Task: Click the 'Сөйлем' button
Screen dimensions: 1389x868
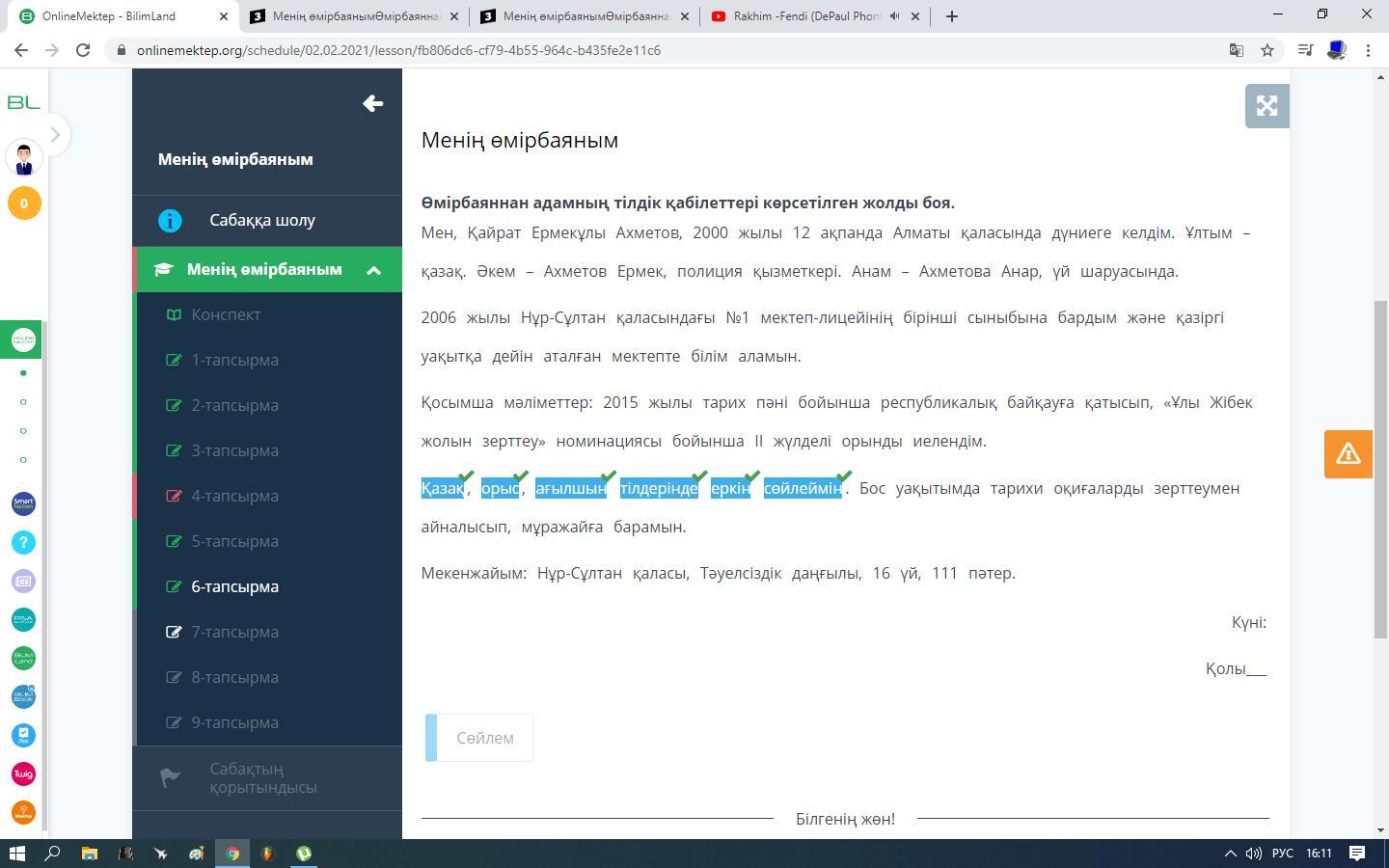Action: [x=479, y=738]
